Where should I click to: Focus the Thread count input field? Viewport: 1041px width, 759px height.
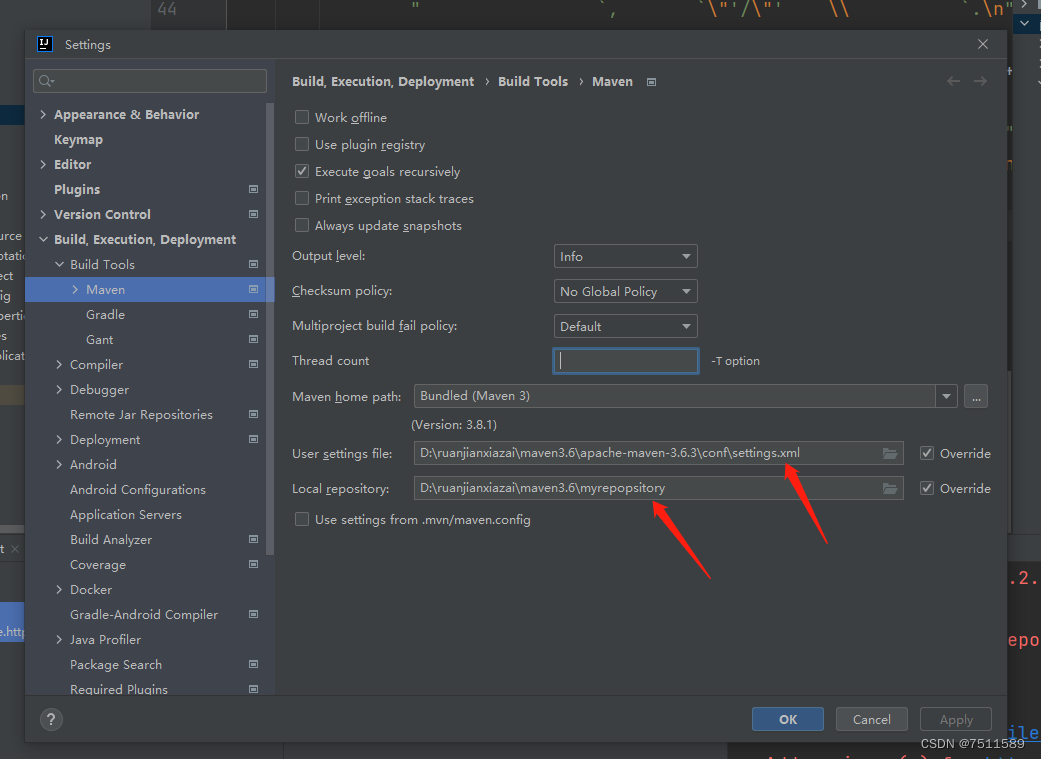pos(625,361)
